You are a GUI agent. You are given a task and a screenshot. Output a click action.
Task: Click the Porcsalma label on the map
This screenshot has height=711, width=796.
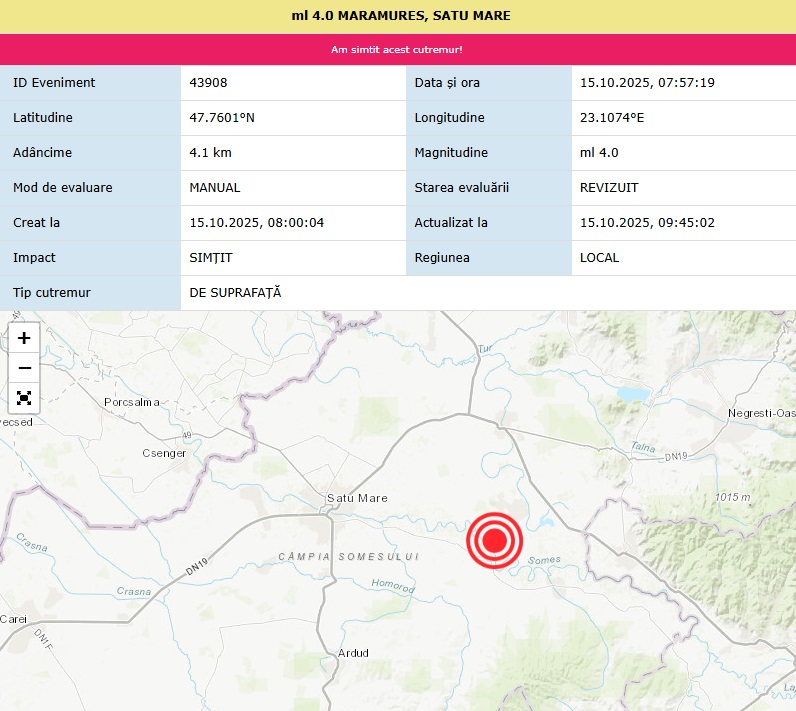[x=132, y=403]
